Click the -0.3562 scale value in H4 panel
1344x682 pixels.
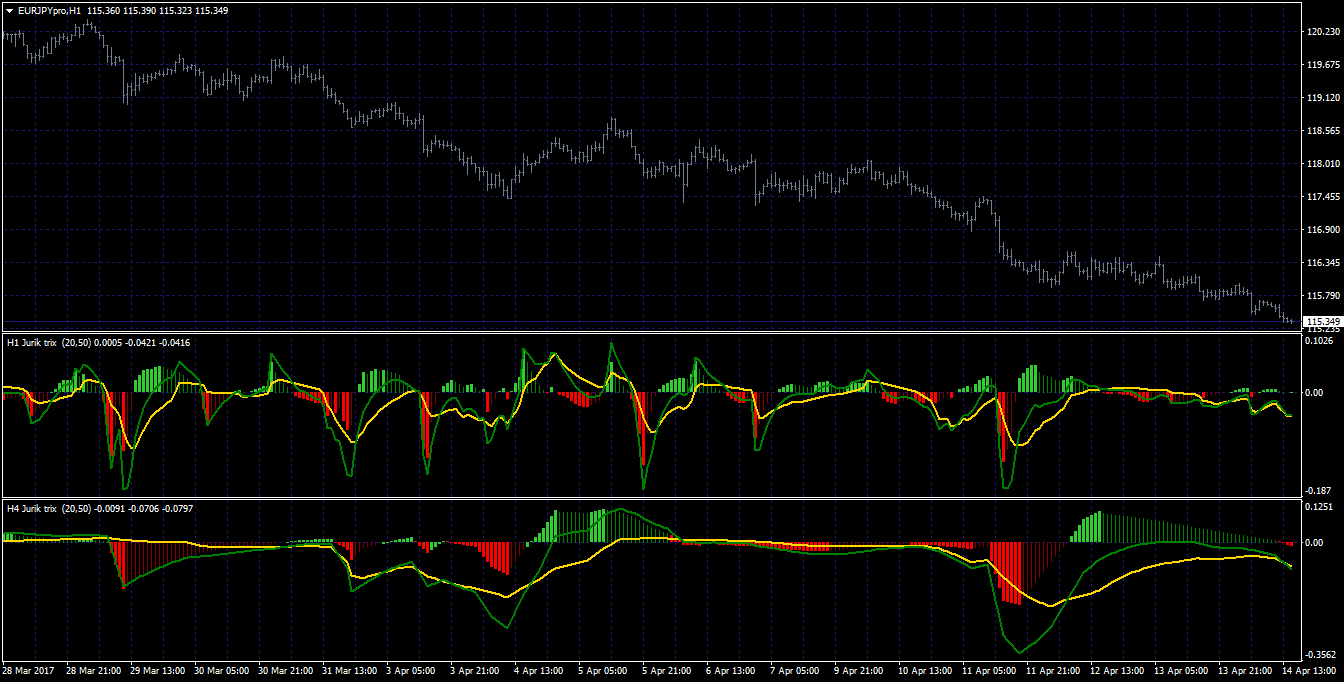(x=1322, y=654)
